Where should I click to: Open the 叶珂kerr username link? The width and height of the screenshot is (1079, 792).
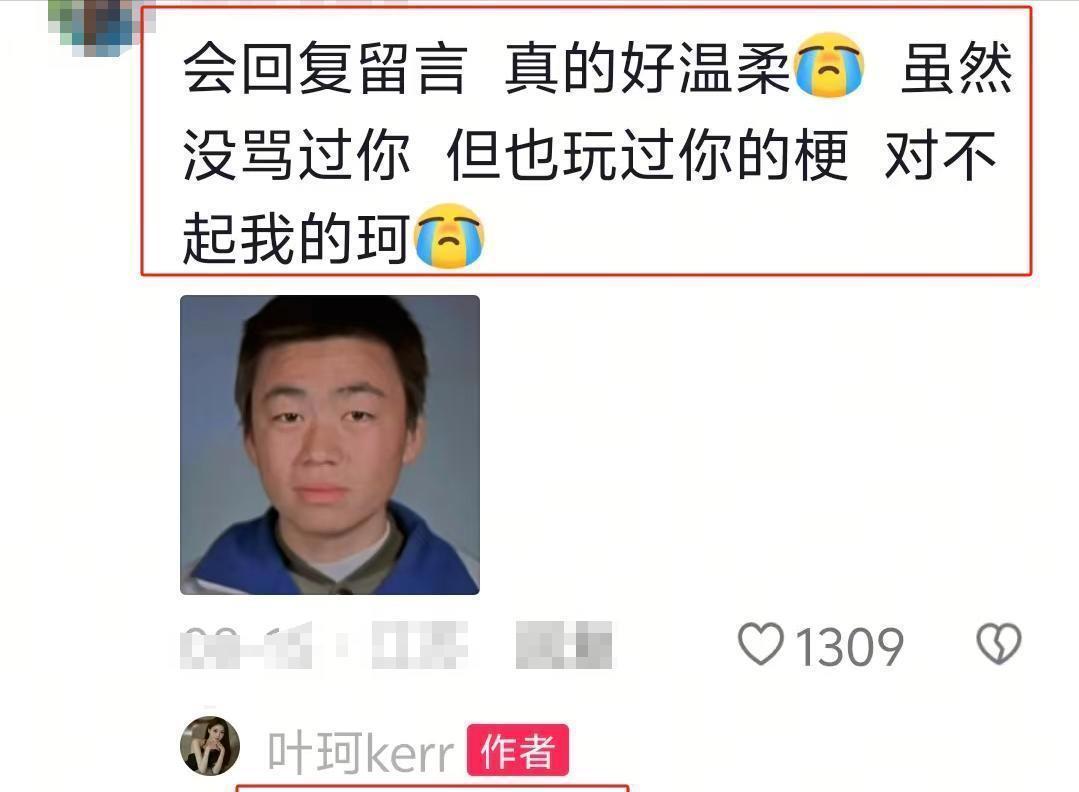[x=361, y=752]
